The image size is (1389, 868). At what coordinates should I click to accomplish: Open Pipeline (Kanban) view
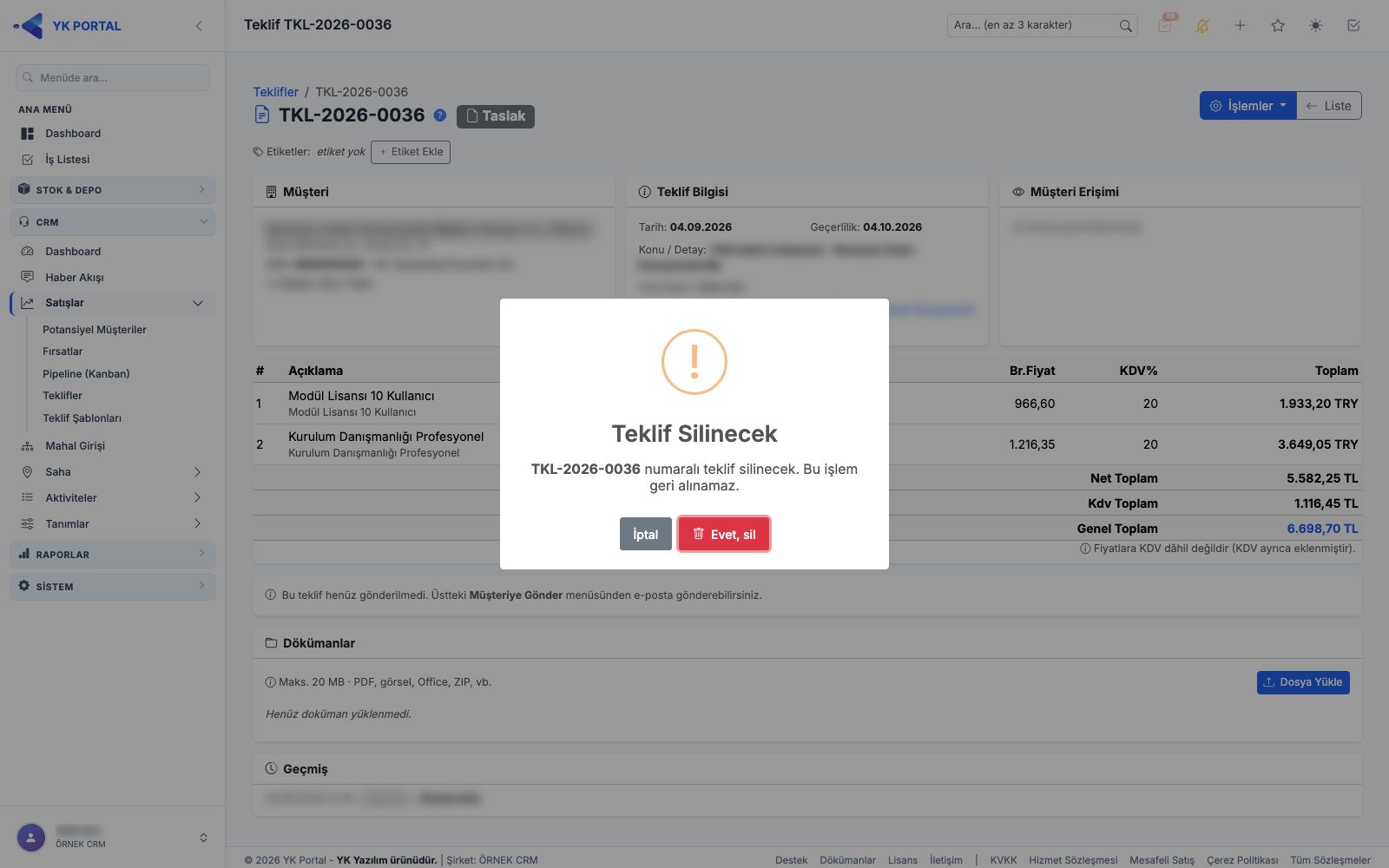tap(86, 374)
